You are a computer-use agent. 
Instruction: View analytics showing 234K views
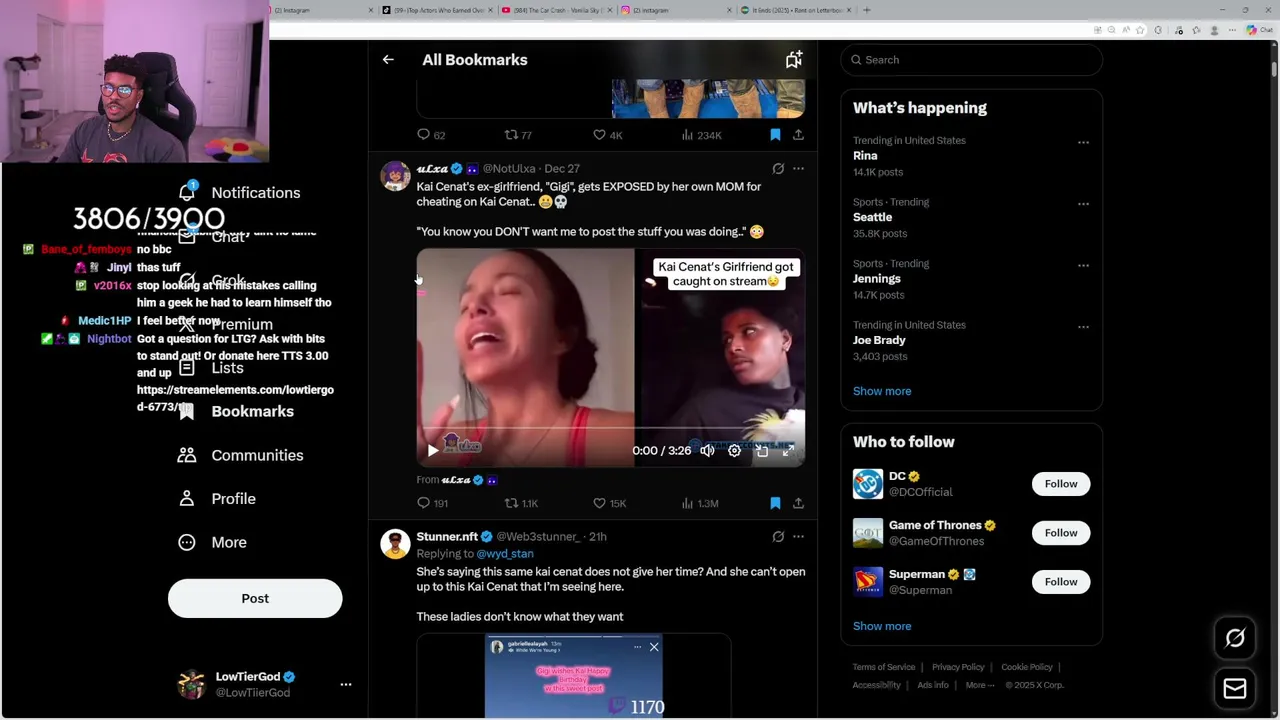pyautogui.click(x=701, y=135)
